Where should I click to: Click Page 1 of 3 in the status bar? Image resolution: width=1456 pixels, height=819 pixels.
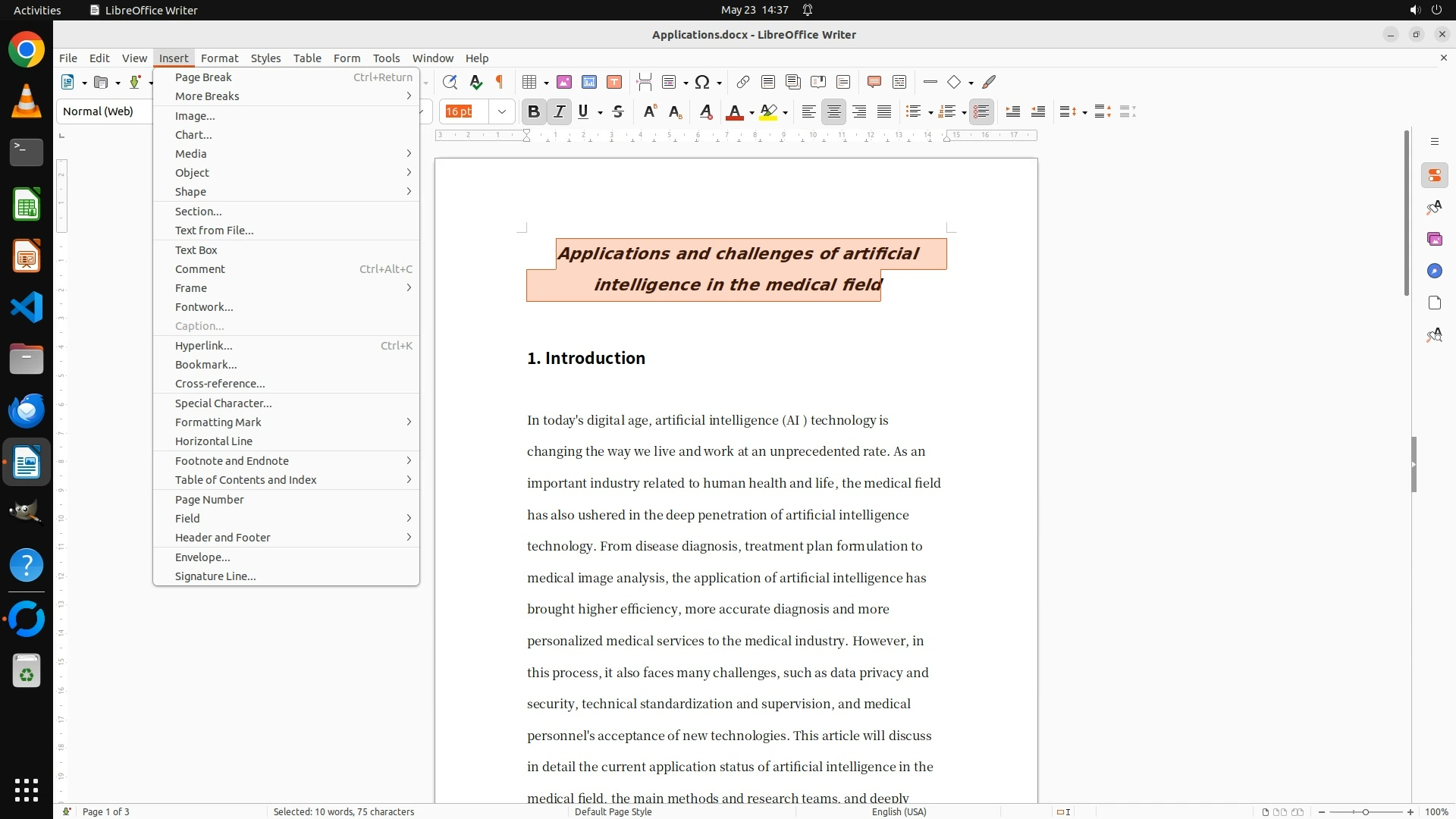click(x=106, y=811)
